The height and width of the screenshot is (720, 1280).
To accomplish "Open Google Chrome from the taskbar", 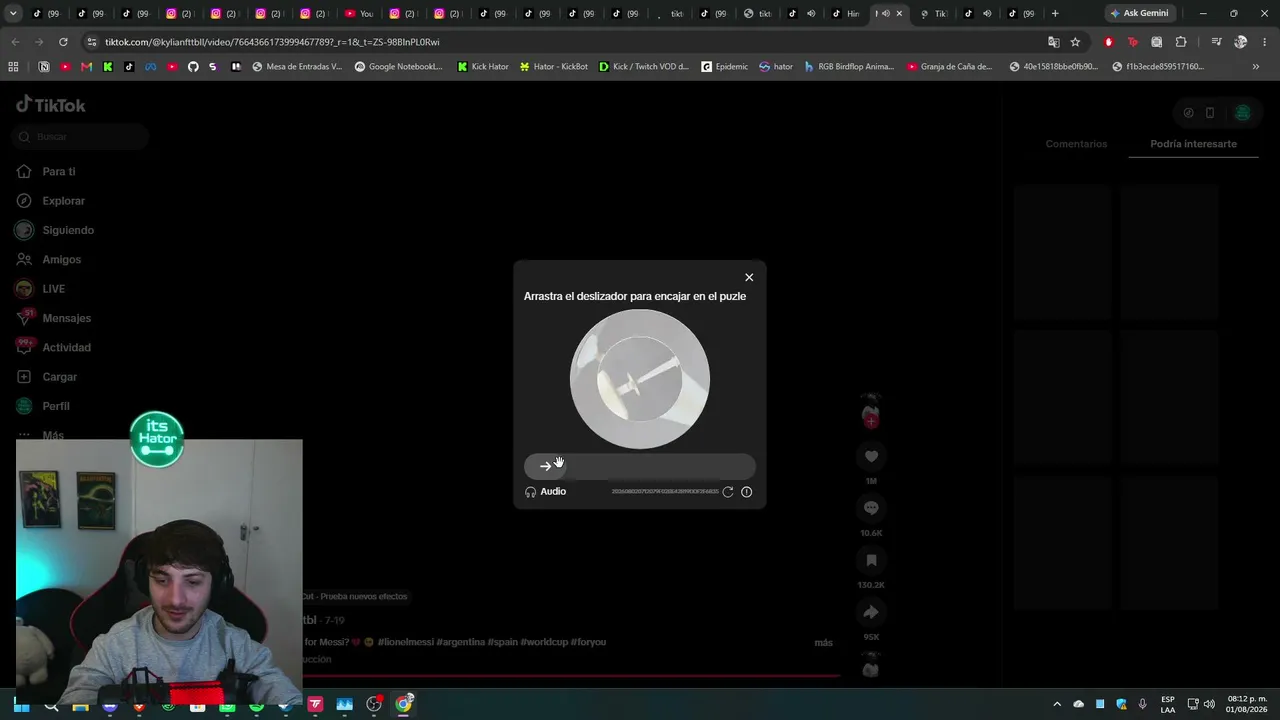I will (403, 705).
